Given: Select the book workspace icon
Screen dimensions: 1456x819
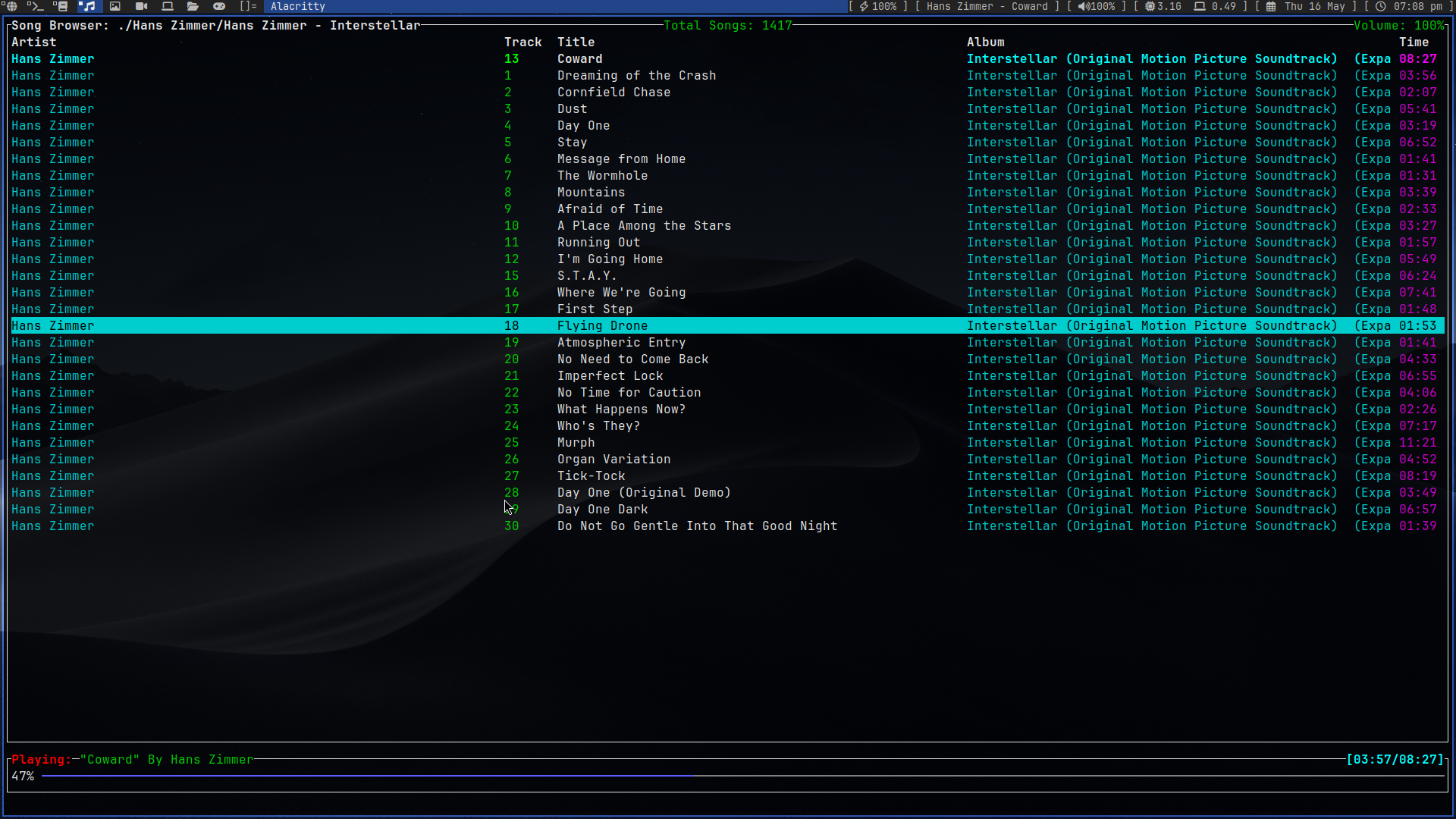Looking at the screenshot, I should coord(62,6).
